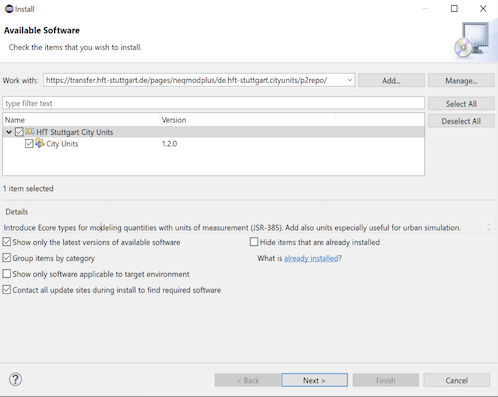The width and height of the screenshot is (498, 397).
Task: Enable Show only software applicable to target environment
Action: [x=7, y=274]
